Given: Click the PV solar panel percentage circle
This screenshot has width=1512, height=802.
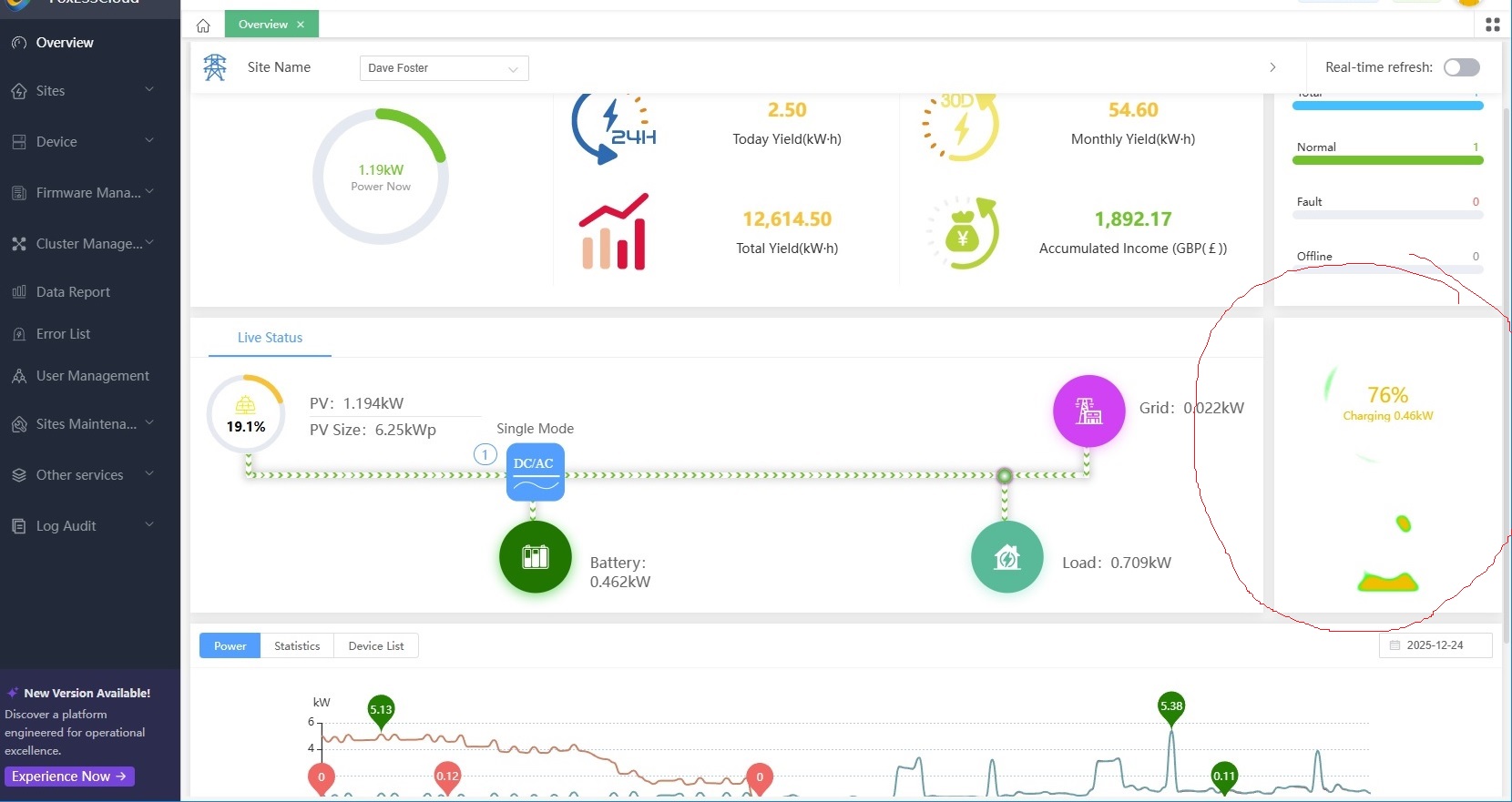Looking at the screenshot, I should coord(246,414).
